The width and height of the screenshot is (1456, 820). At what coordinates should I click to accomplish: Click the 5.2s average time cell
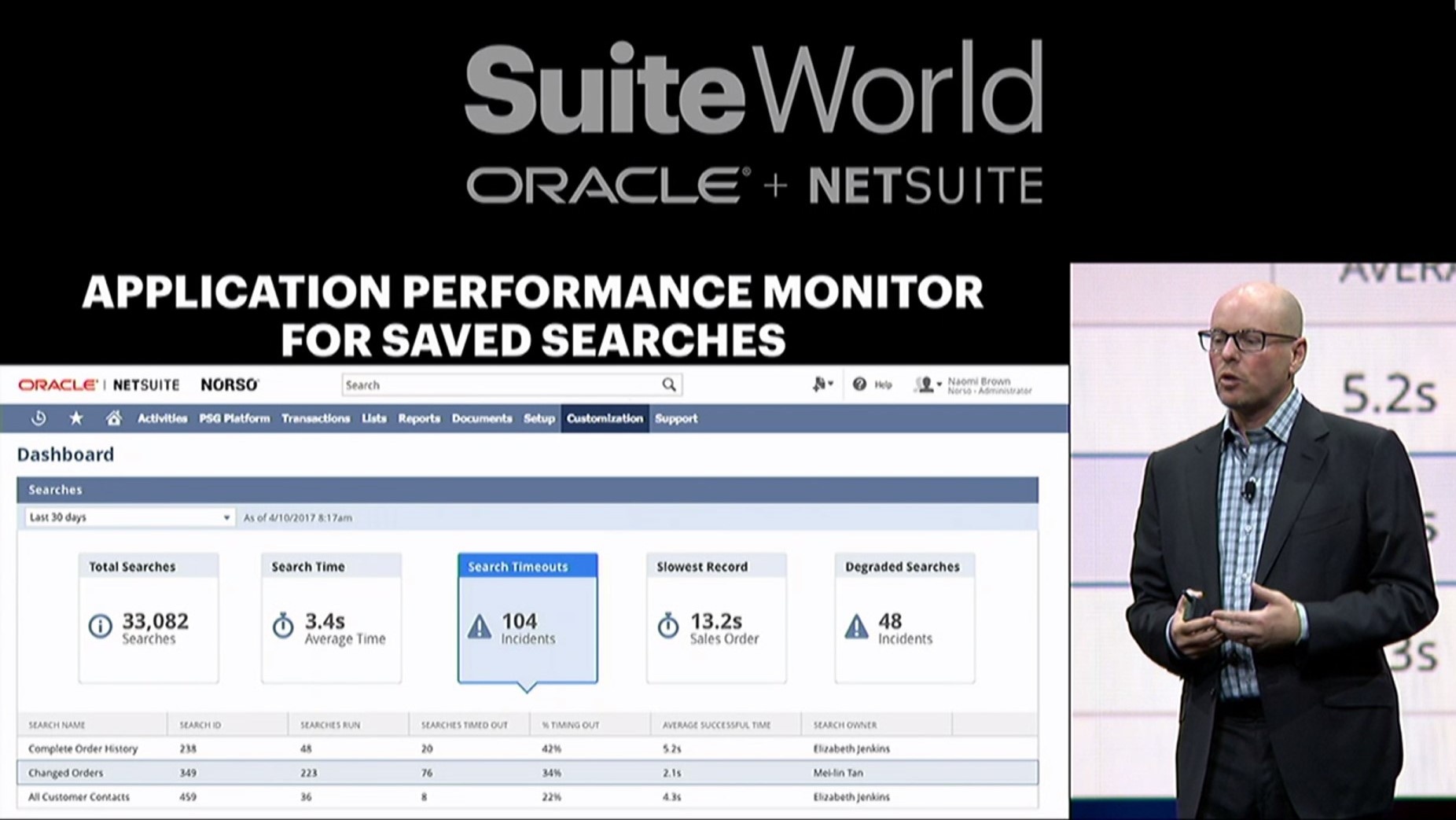tap(671, 748)
